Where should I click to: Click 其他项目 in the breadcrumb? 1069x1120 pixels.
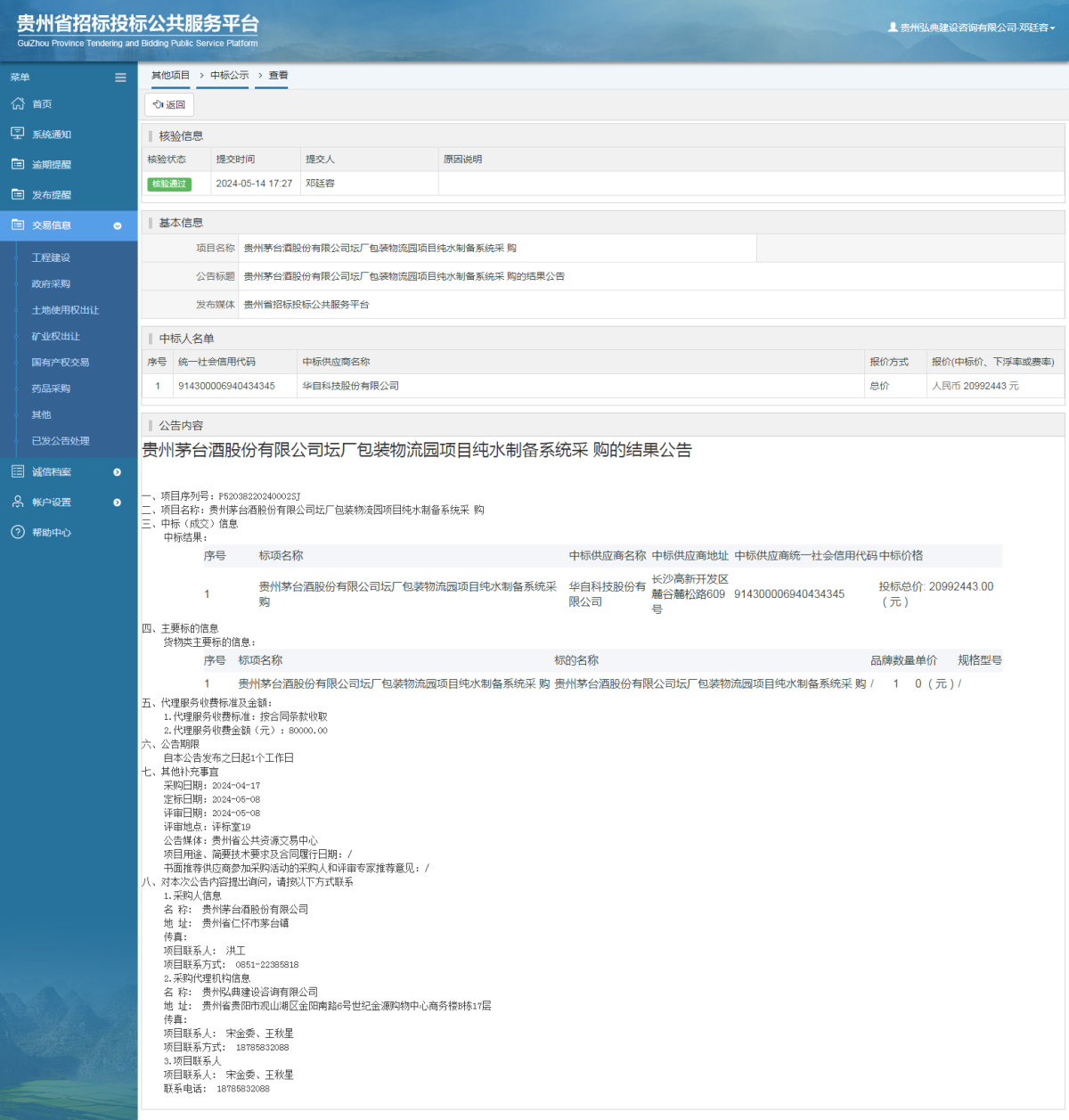pos(170,75)
